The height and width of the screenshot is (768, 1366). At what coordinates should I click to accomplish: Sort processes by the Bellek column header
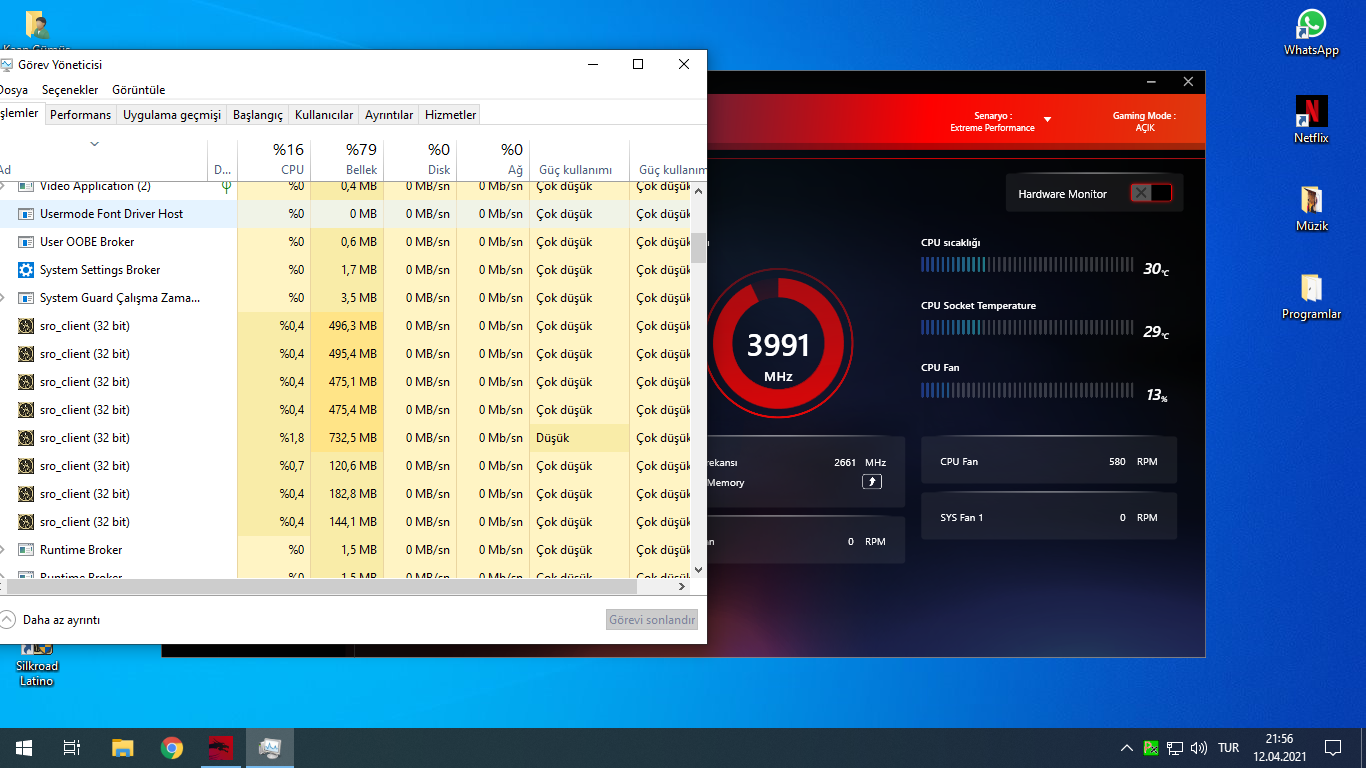(347, 160)
